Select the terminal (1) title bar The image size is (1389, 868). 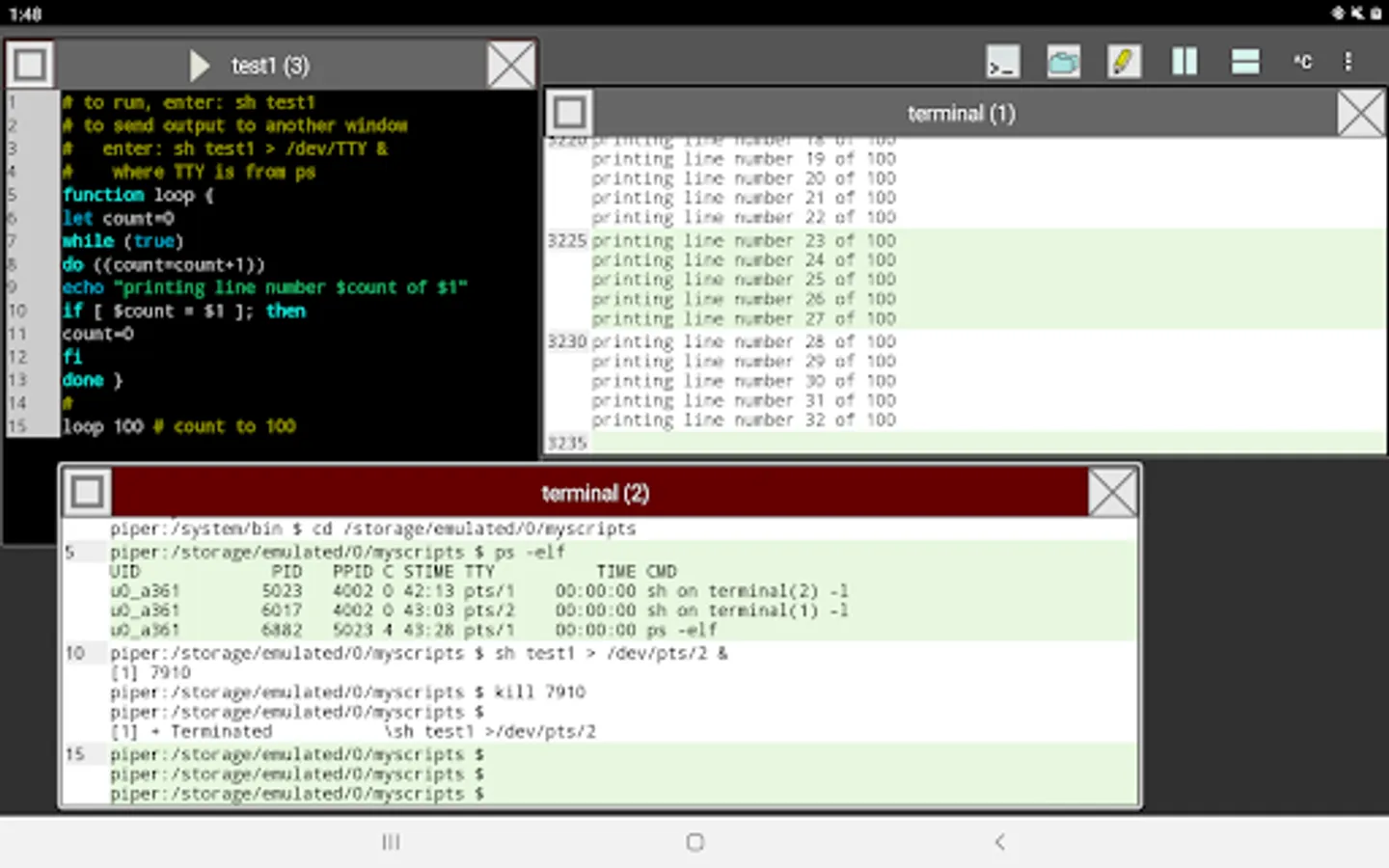[x=961, y=114]
